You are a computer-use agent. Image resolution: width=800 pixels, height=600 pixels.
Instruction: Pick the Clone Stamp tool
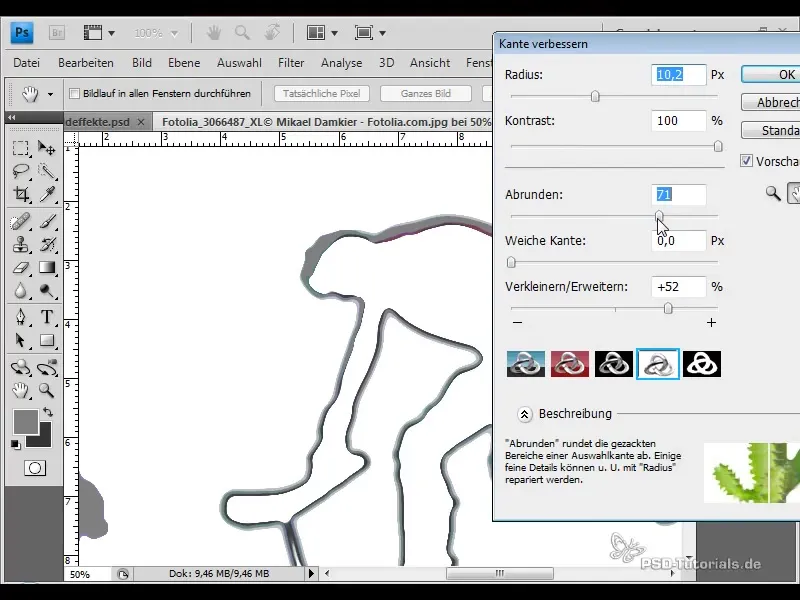(x=21, y=244)
